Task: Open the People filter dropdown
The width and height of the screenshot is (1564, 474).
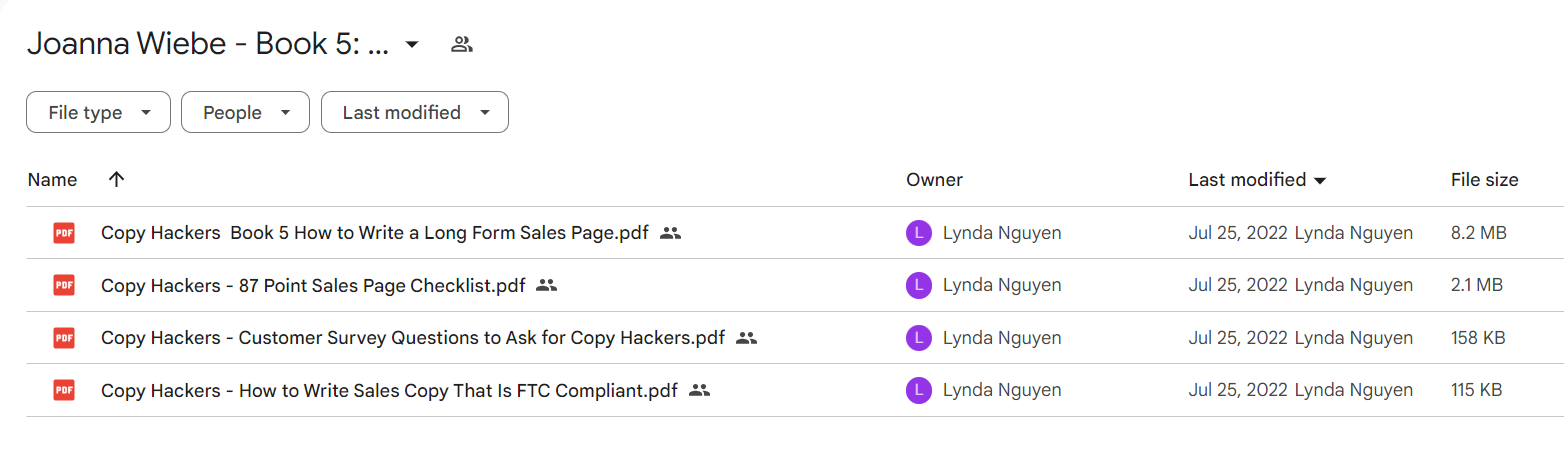Action: point(245,112)
